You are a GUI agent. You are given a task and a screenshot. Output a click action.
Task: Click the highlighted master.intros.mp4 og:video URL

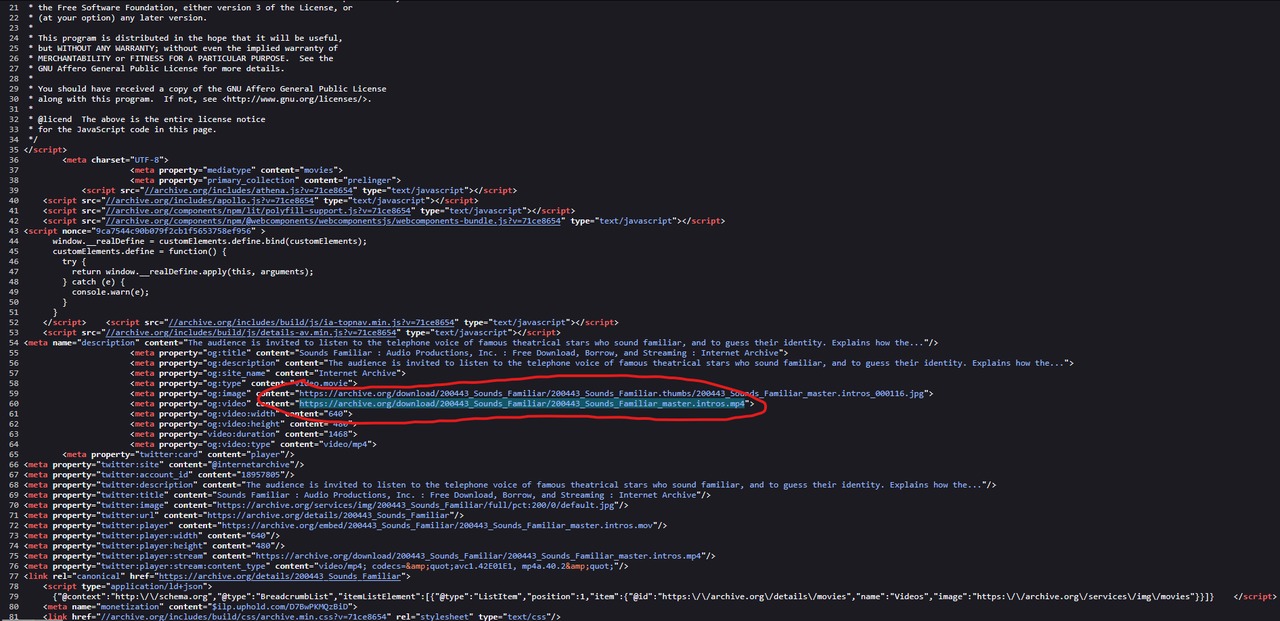point(522,404)
